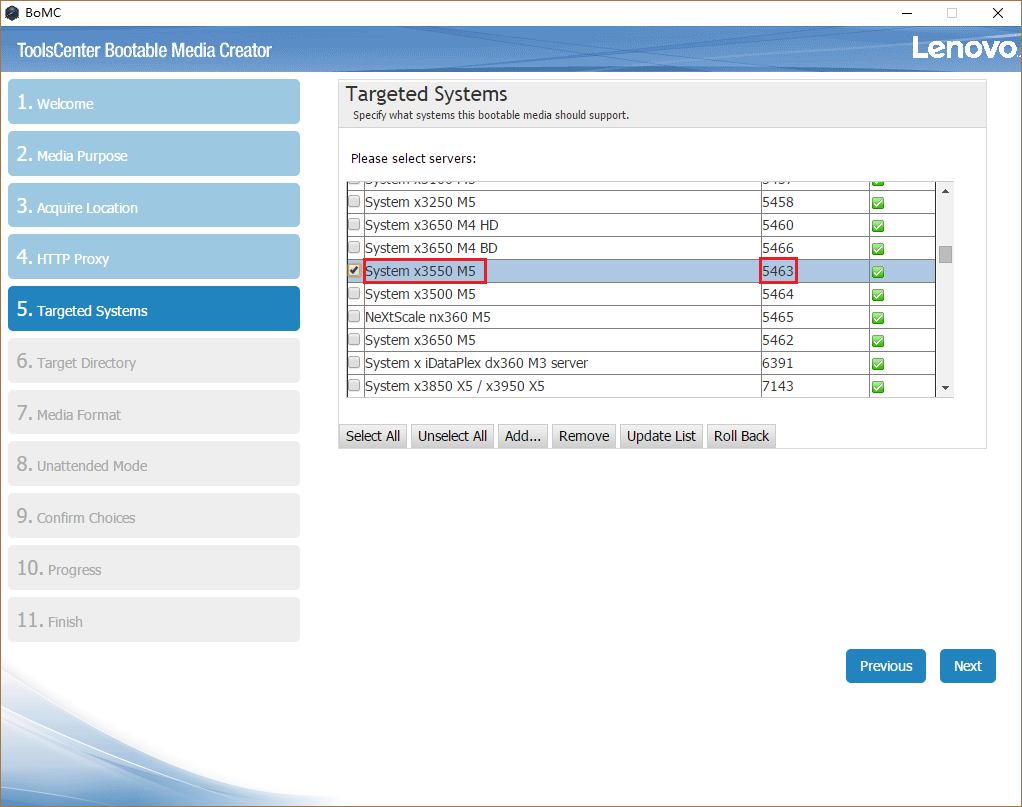Click the Roll Back button
Viewport: 1022px width, 807px height.
point(741,436)
